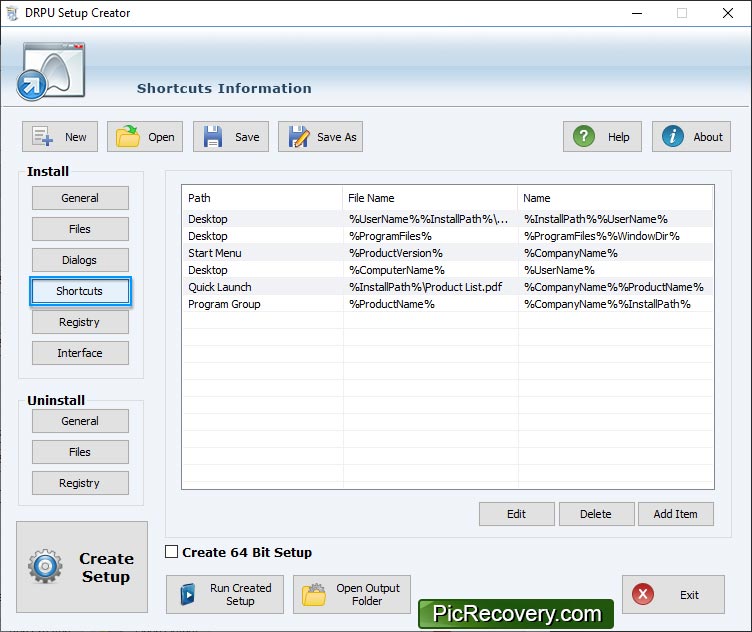
Task: Open the Uninstall Registry section
Action: pyautogui.click(x=80, y=483)
